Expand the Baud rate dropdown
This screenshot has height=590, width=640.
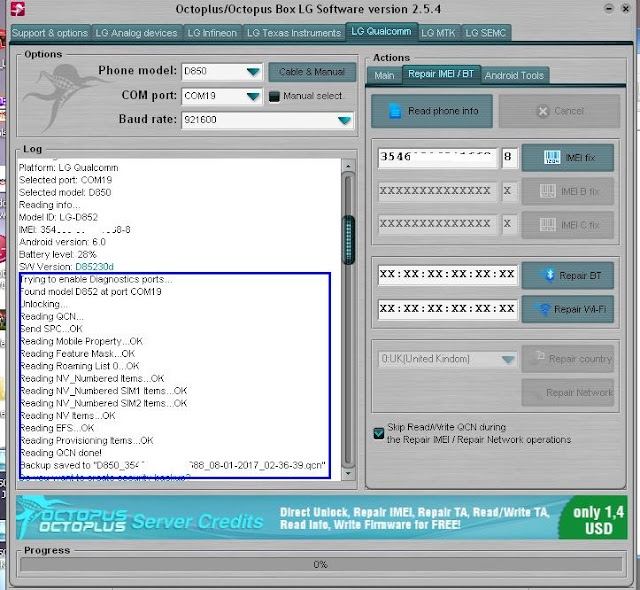pyautogui.click(x=344, y=120)
